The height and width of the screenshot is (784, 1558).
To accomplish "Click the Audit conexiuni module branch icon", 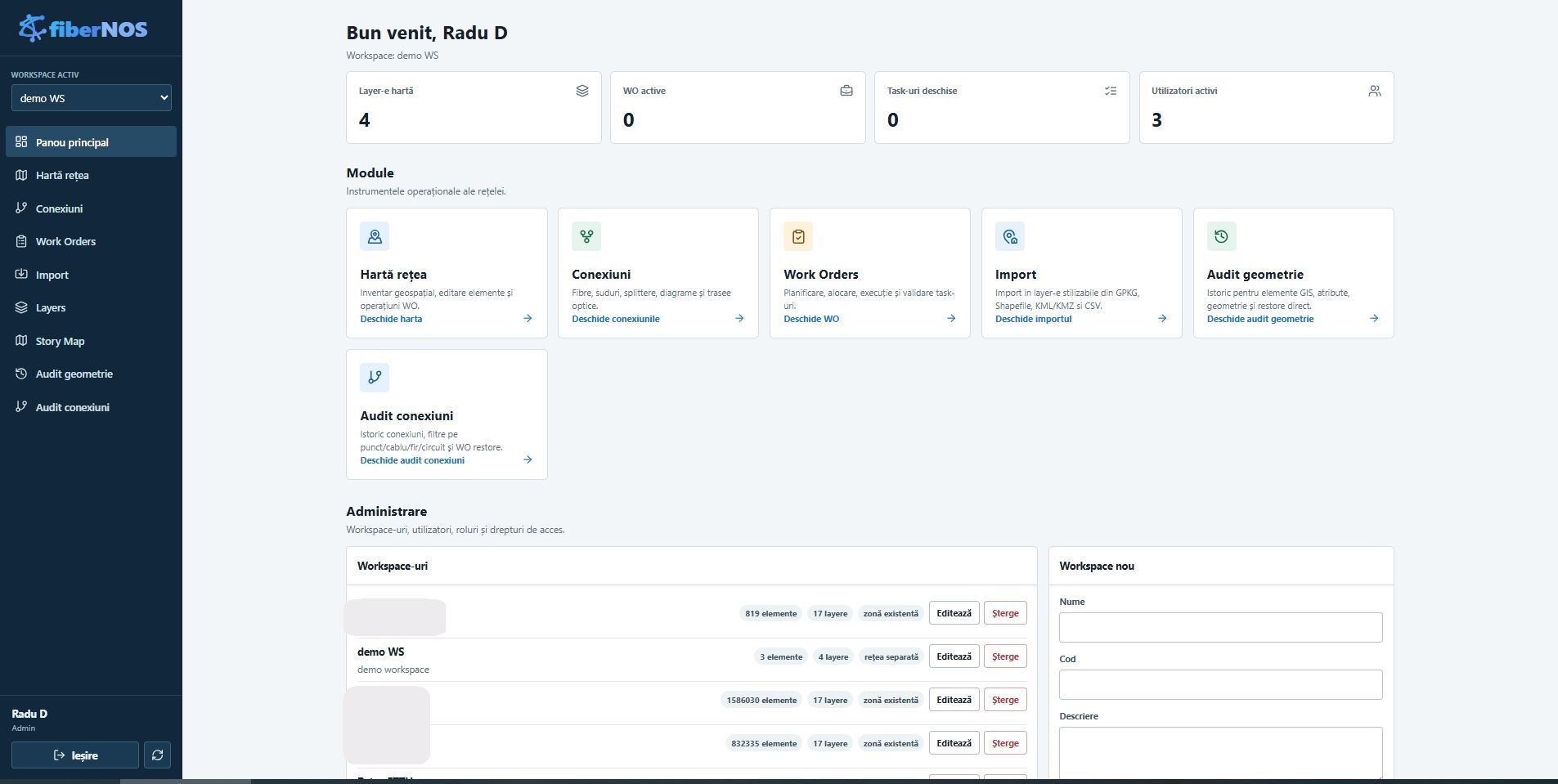I will click(x=375, y=378).
